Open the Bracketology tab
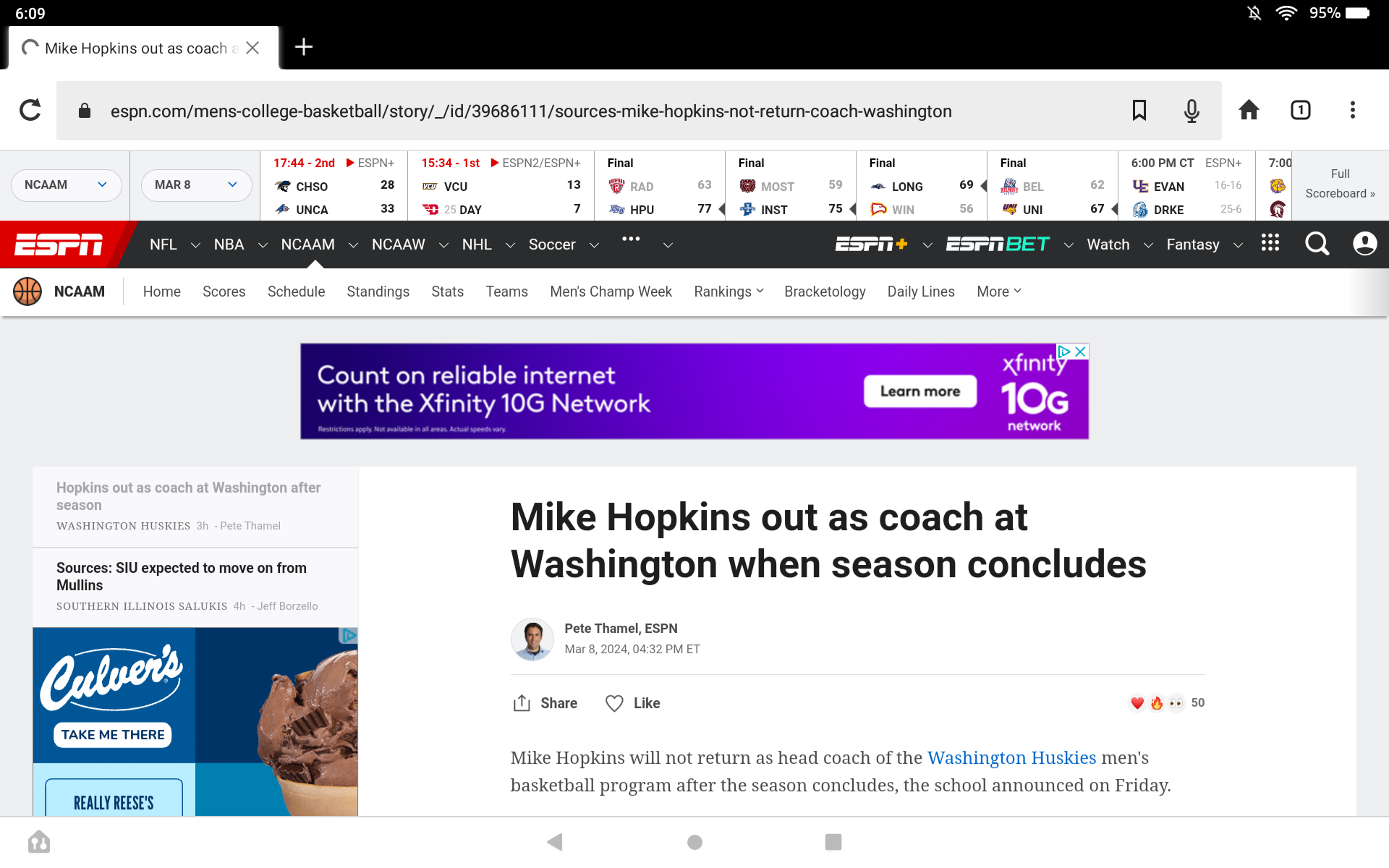Image resolution: width=1389 pixels, height=868 pixels. click(825, 292)
